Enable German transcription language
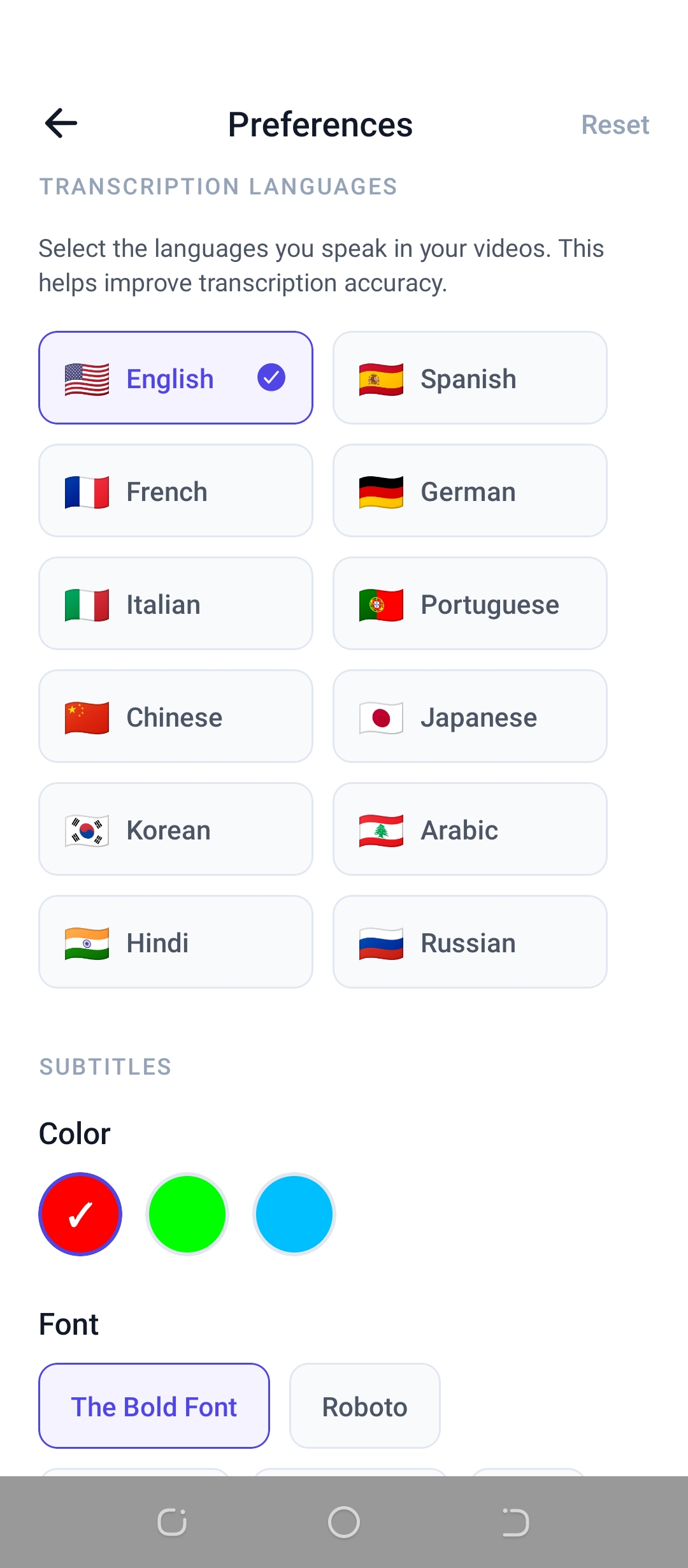The height and width of the screenshot is (1568, 688). [469, 491]
